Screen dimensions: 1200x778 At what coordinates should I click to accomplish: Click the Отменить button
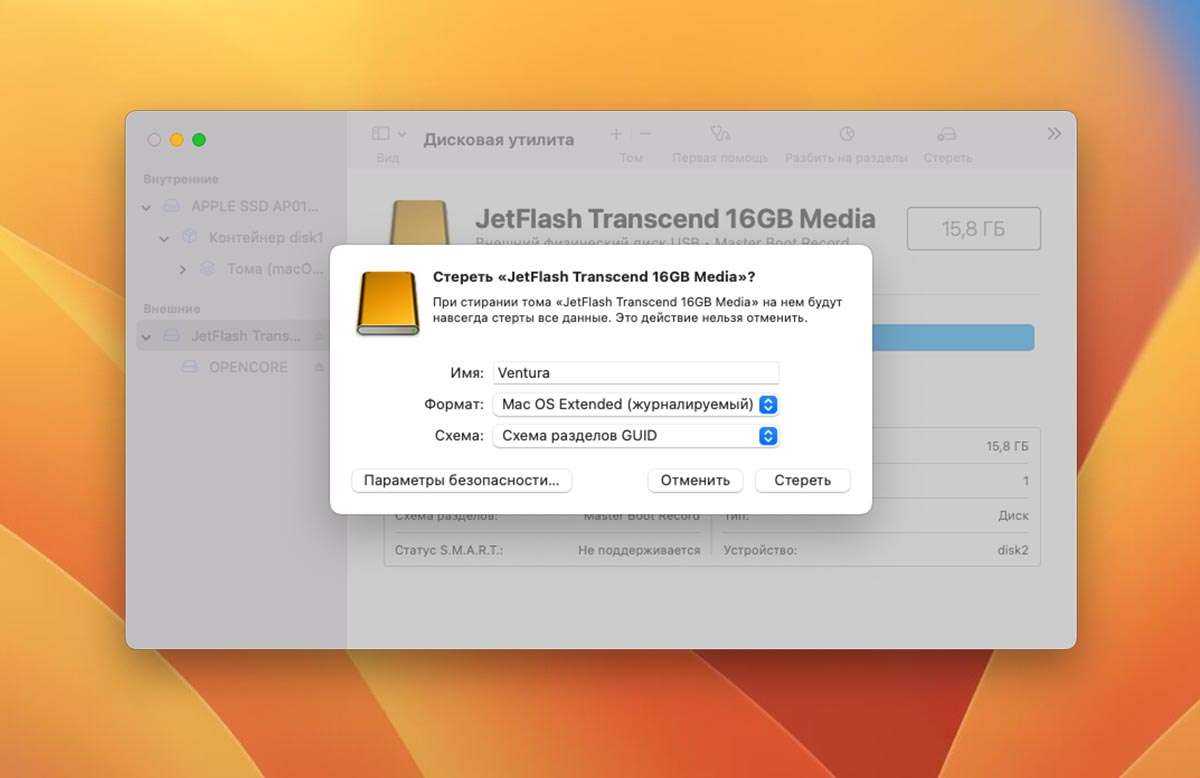695,480
